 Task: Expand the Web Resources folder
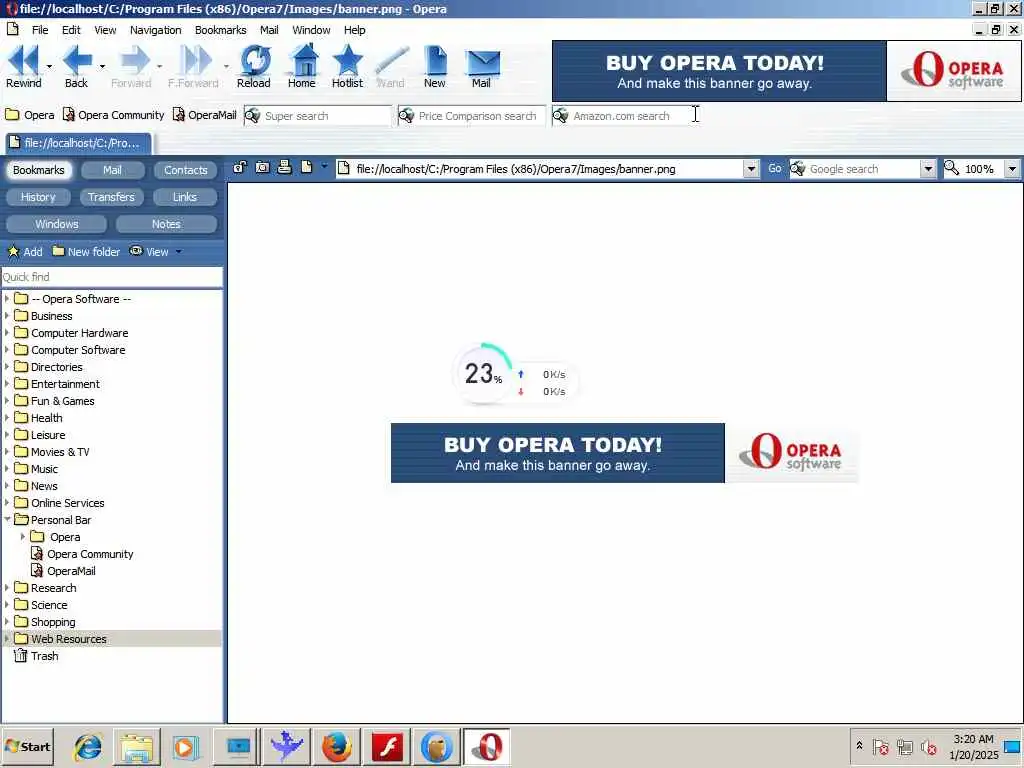[7, 638]
